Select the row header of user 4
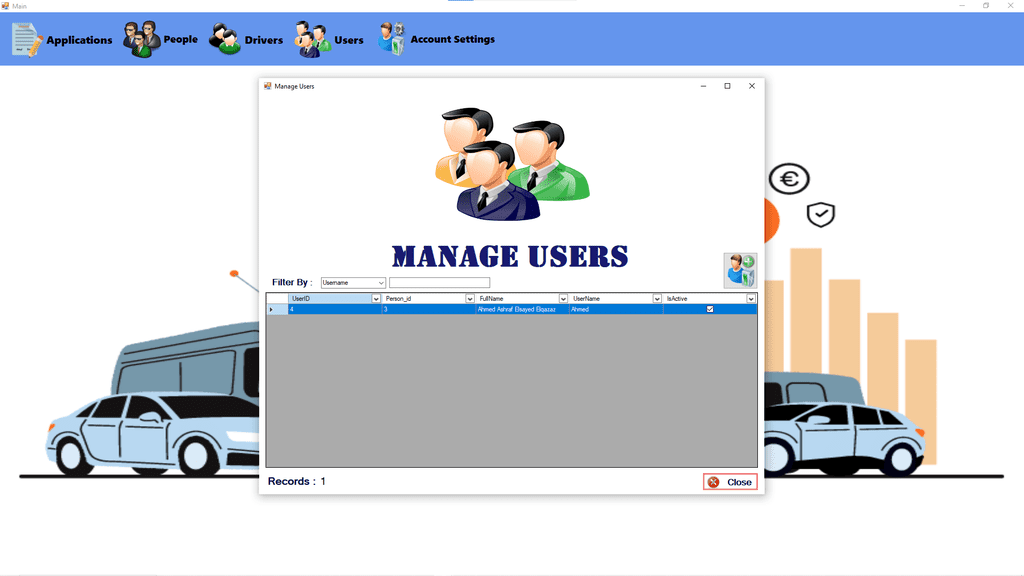The width and height of the screenshot is (1024, 576). pyautogui.click(x=272, y=310)
